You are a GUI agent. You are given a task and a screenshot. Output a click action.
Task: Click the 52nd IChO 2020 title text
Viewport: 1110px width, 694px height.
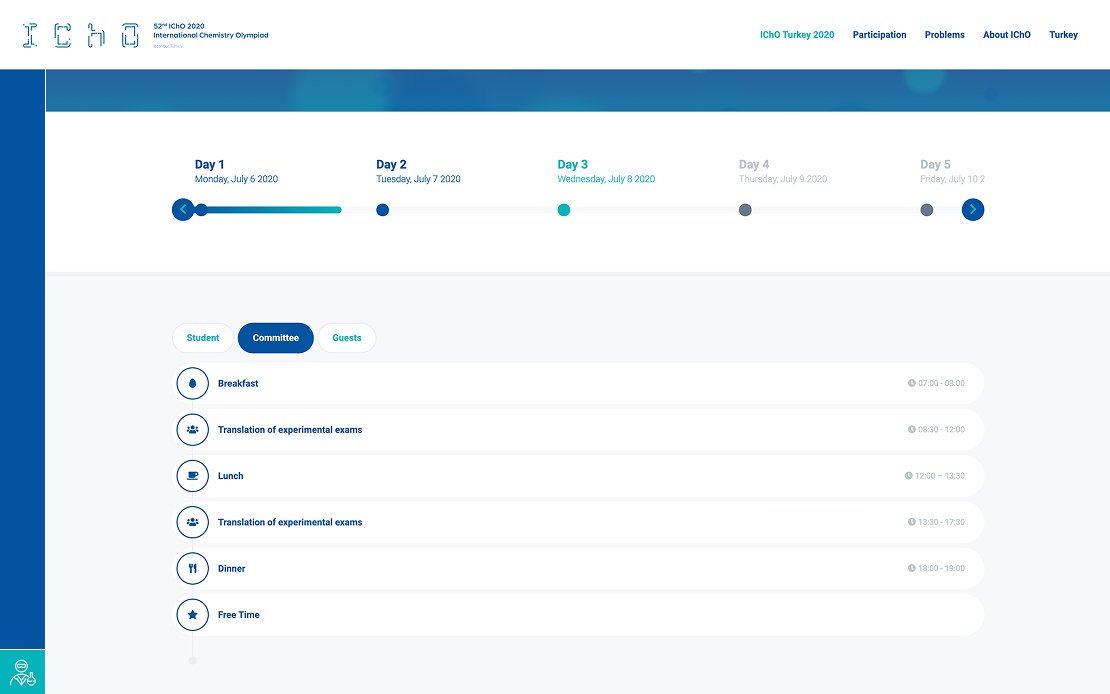[179, 26]
